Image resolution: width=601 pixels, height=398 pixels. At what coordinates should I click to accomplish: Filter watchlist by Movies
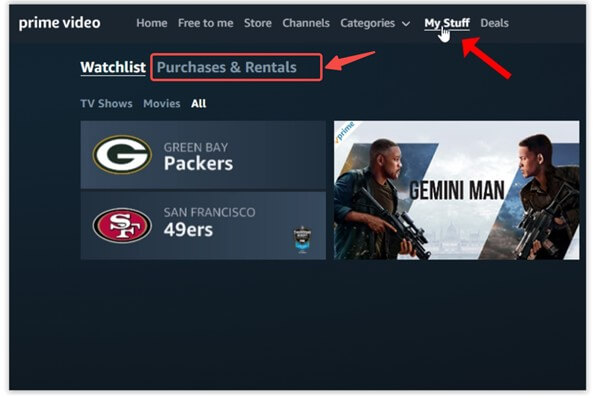tap(162, 104)
